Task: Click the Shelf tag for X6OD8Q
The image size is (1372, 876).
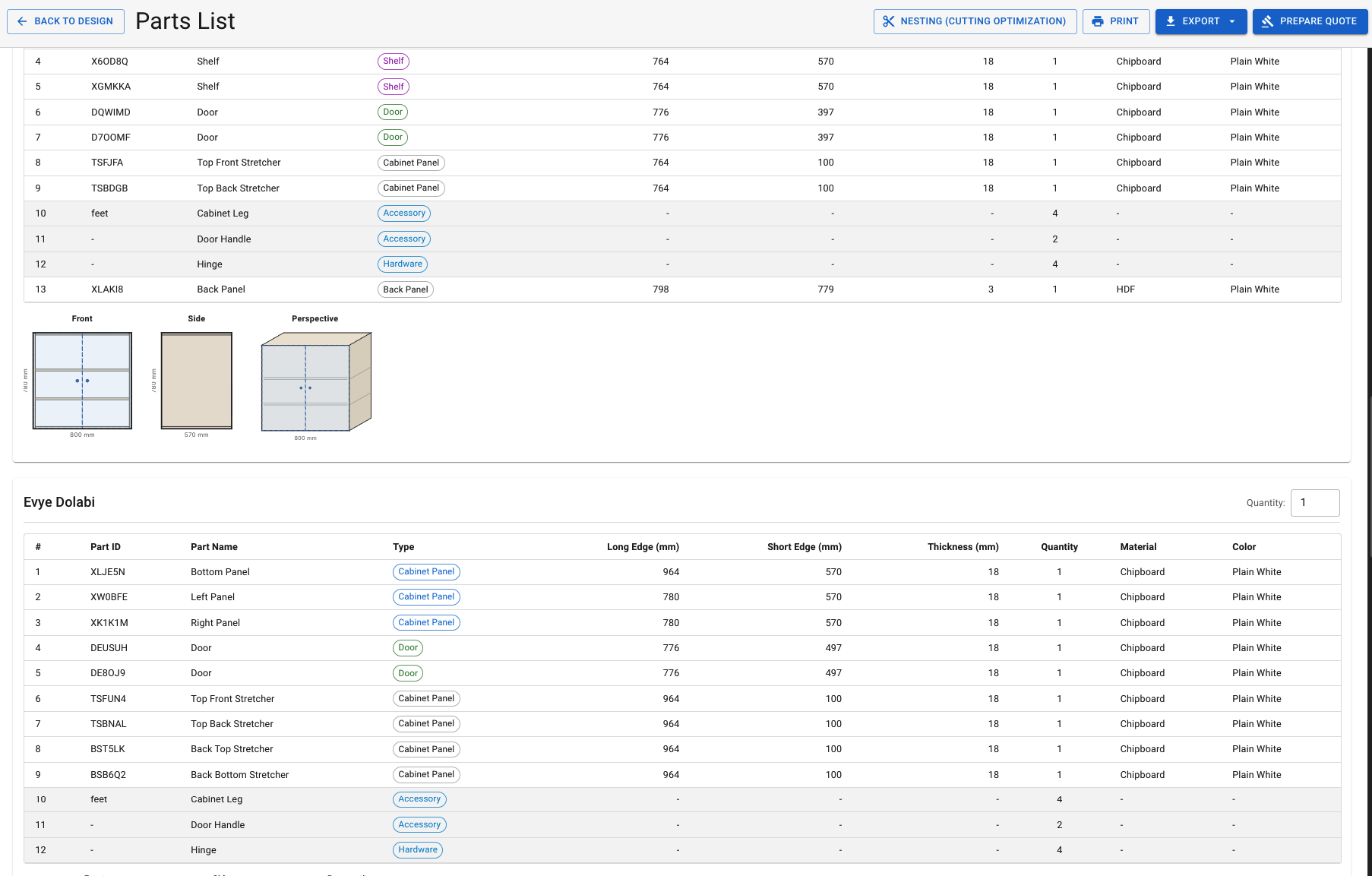Action: tap(394, 62)
